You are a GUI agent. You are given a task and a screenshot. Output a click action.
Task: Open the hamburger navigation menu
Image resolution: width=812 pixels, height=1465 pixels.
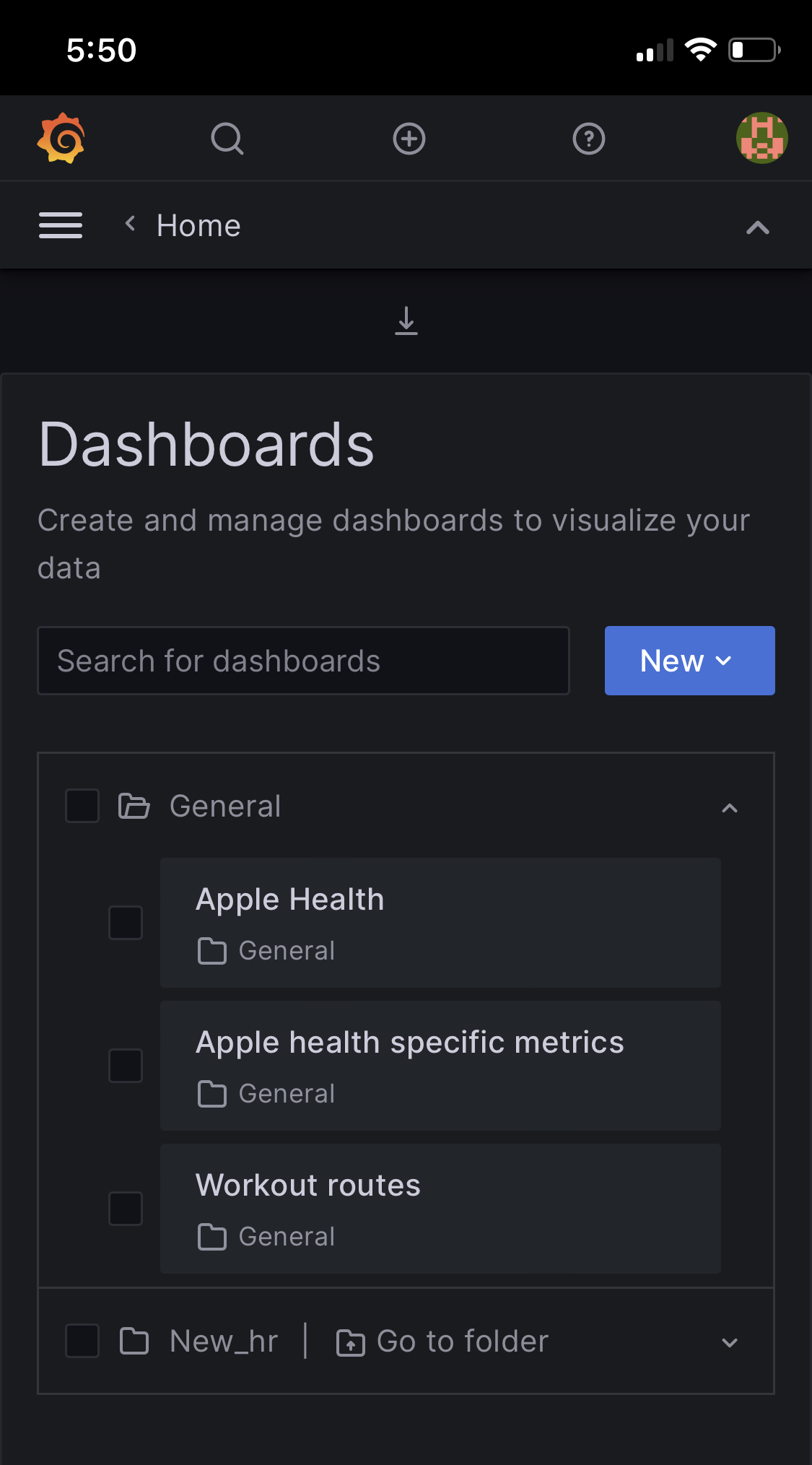coord(61,225)
